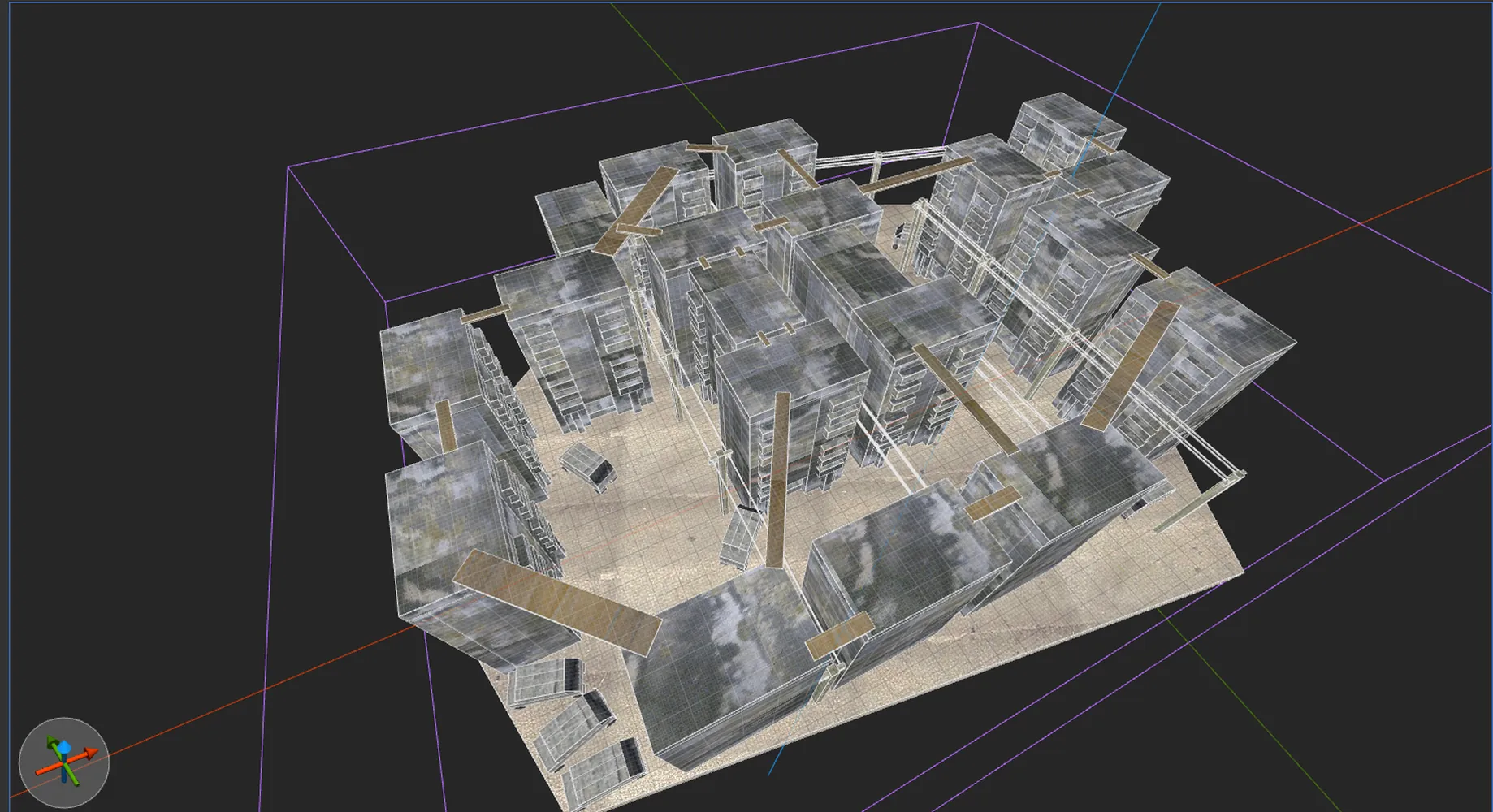Image resolution: width=1493 pixels, height=812 pixels.
Task: Select the long plank joining the back rooftops
Action: pyautogui.click(x=916, y=175)
